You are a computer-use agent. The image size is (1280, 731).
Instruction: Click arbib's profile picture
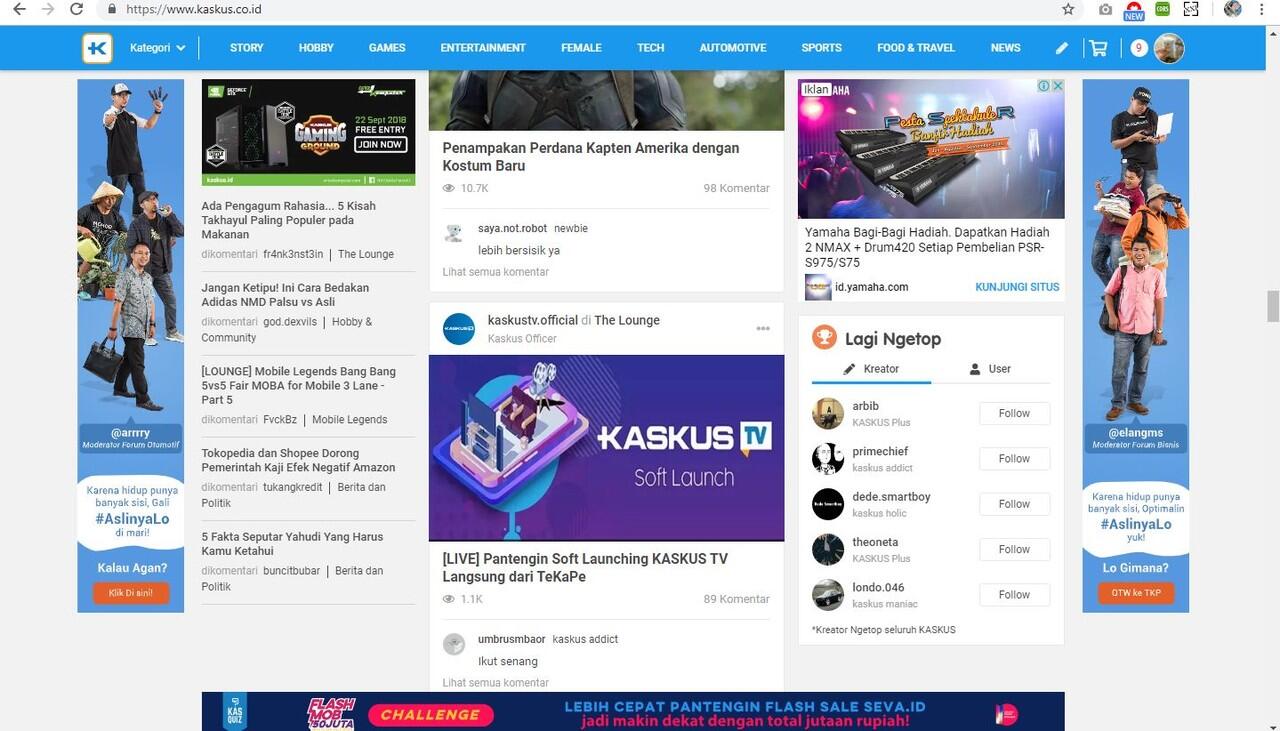pyautogui.click(x=828, y=414)
